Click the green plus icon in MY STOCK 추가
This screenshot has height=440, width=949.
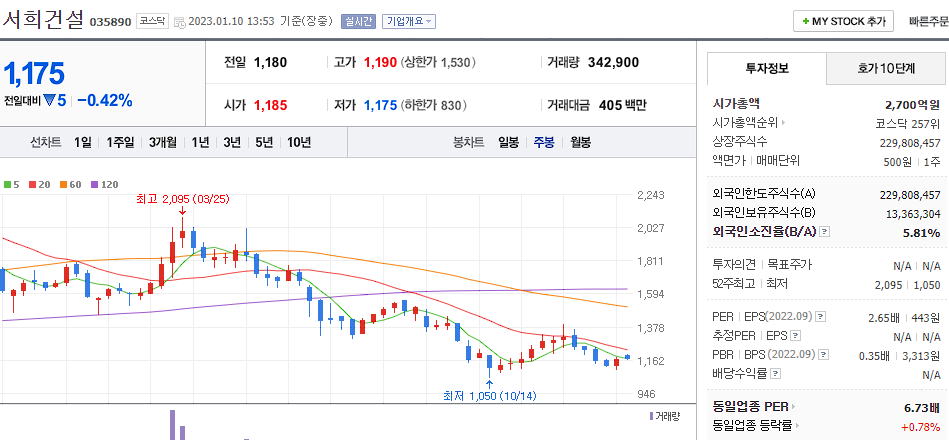[805, 21]
